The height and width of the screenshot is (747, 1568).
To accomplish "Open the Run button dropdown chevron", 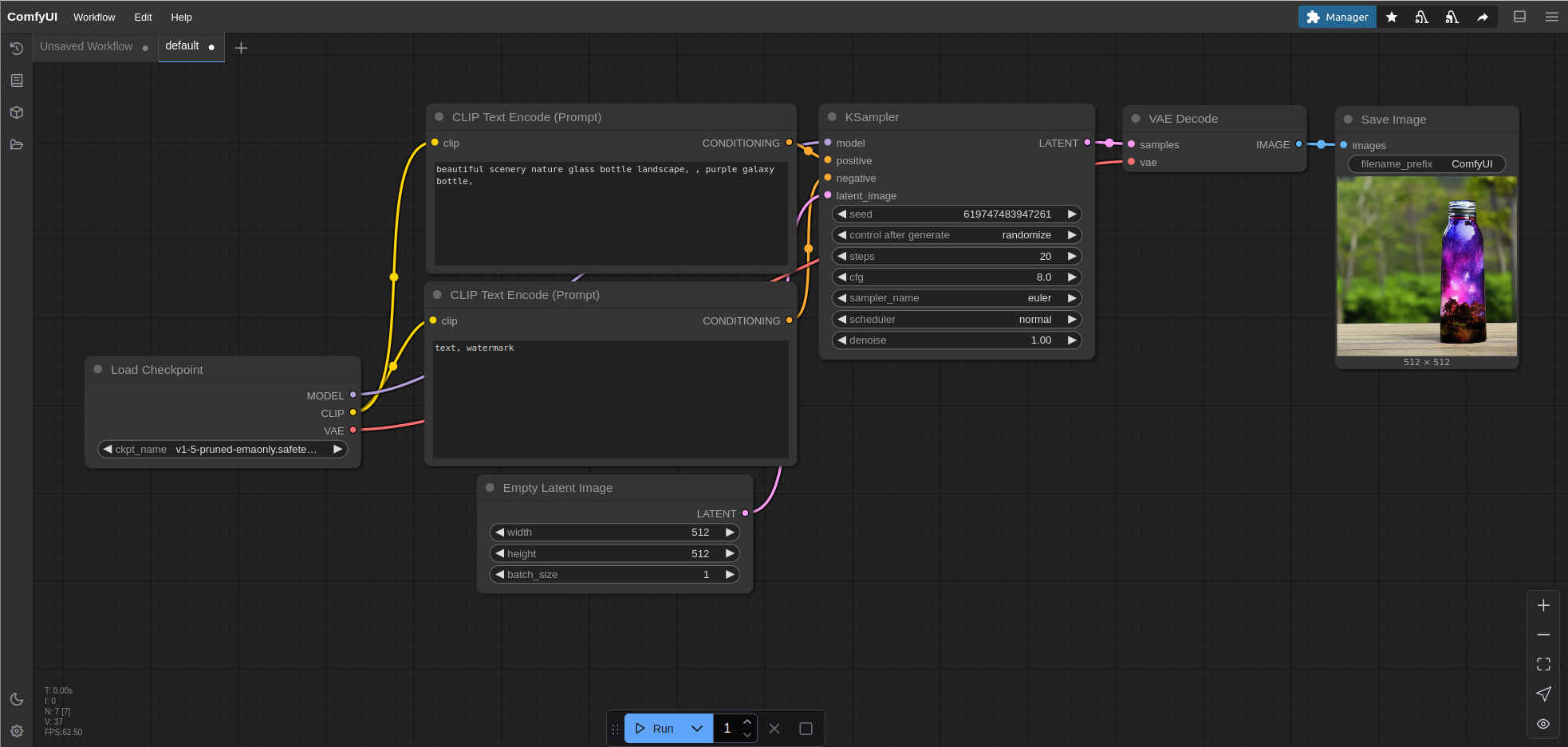I will point(696,728).
